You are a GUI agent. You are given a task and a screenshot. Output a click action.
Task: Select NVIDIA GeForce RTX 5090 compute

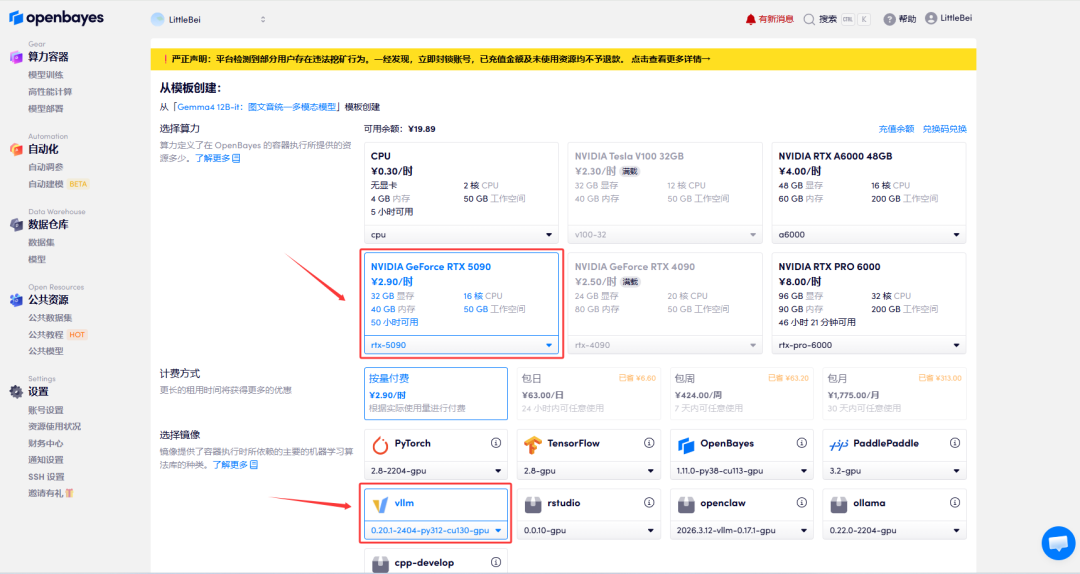click(x=461, y=303)
